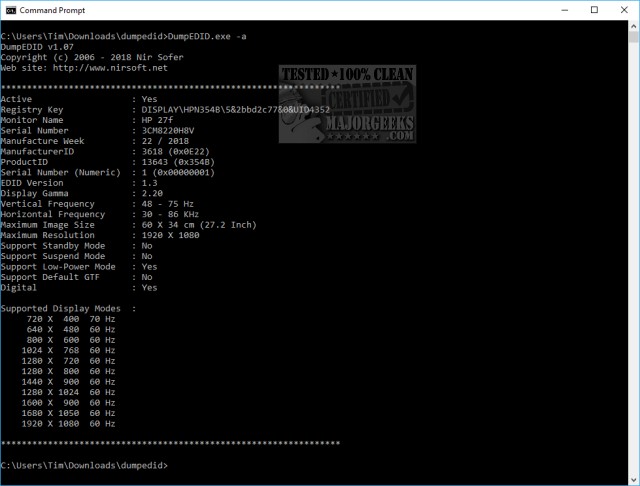Open the Command Prompt system menu icon
The width and height of the screenshot is (640, 486).
[x=11, y=10]
